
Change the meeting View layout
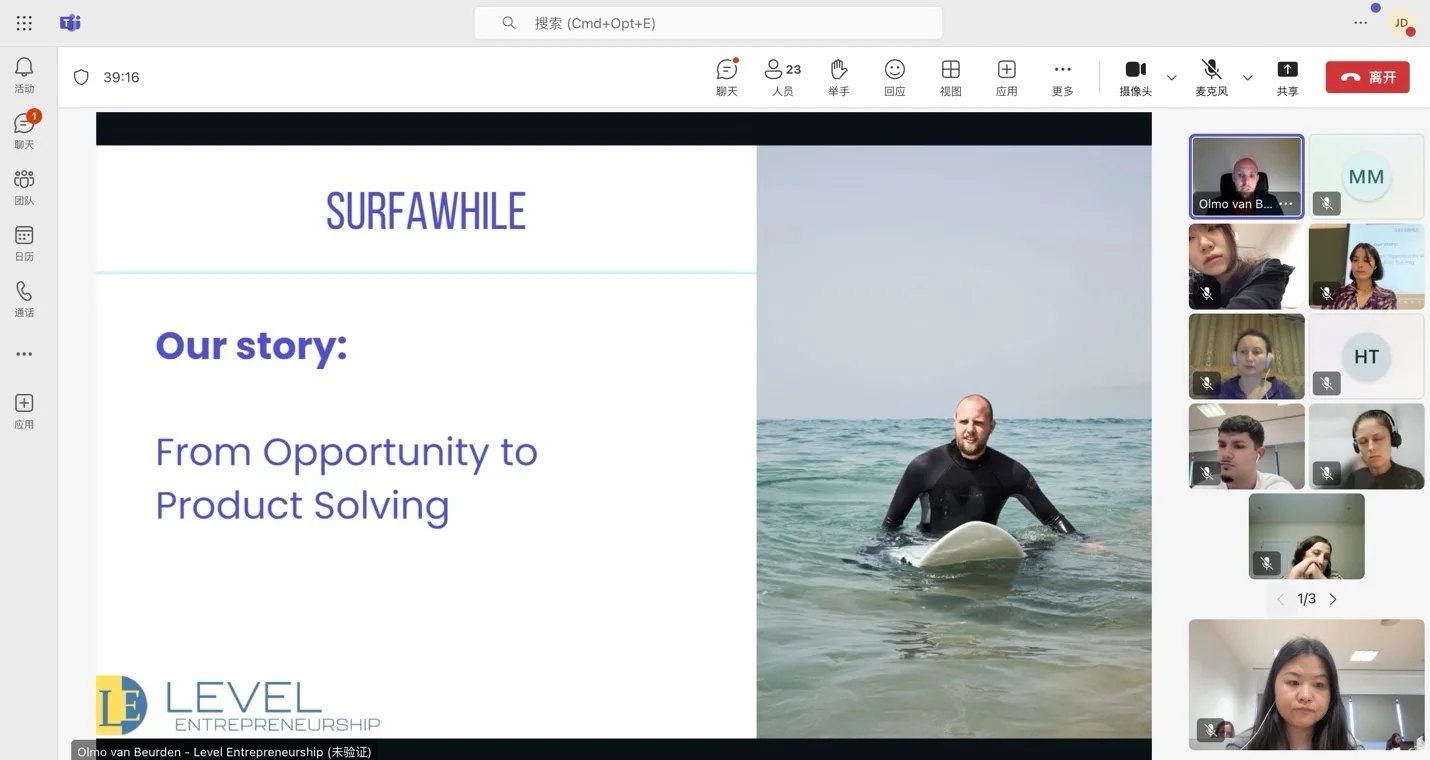tap(951, 77)
